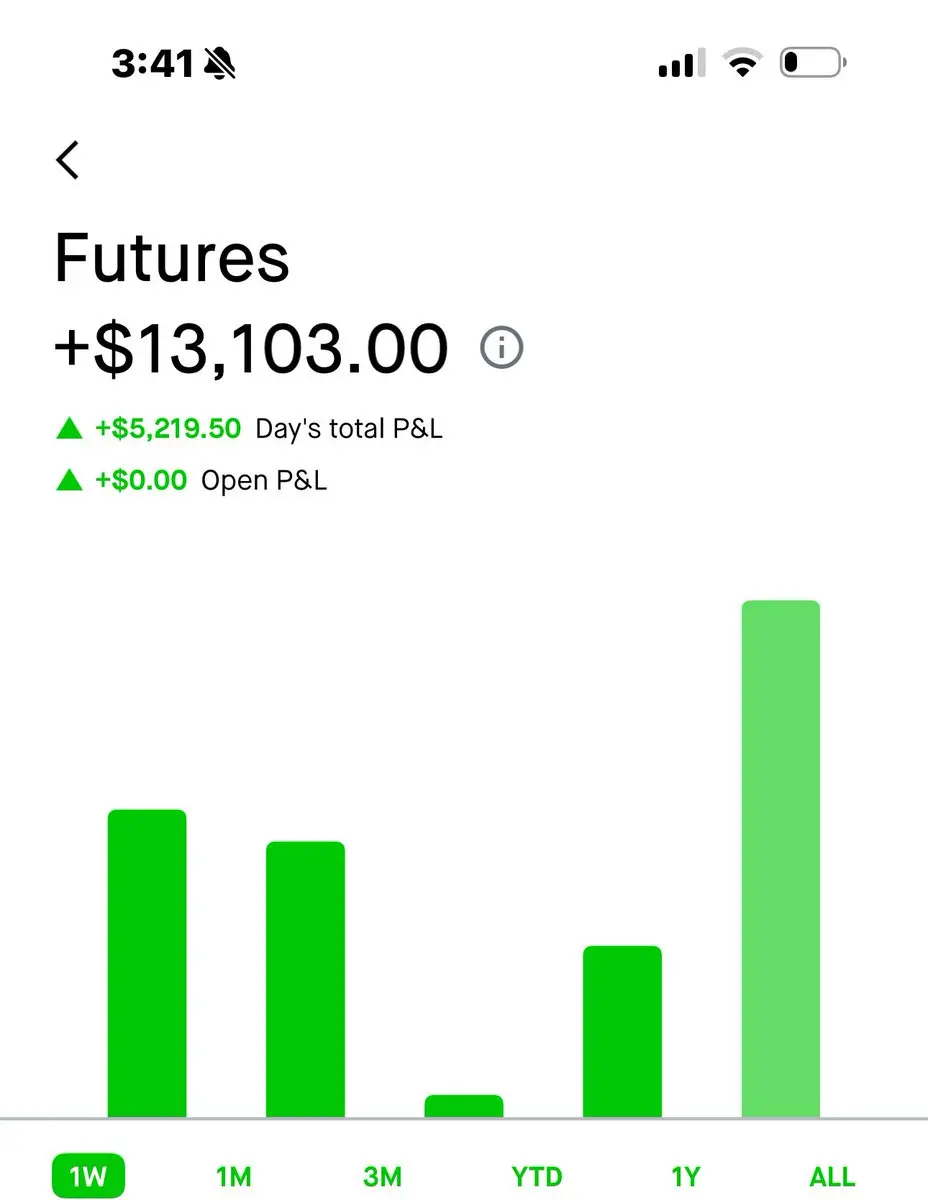Choose the 1Y time range

tap(686, 1177)
